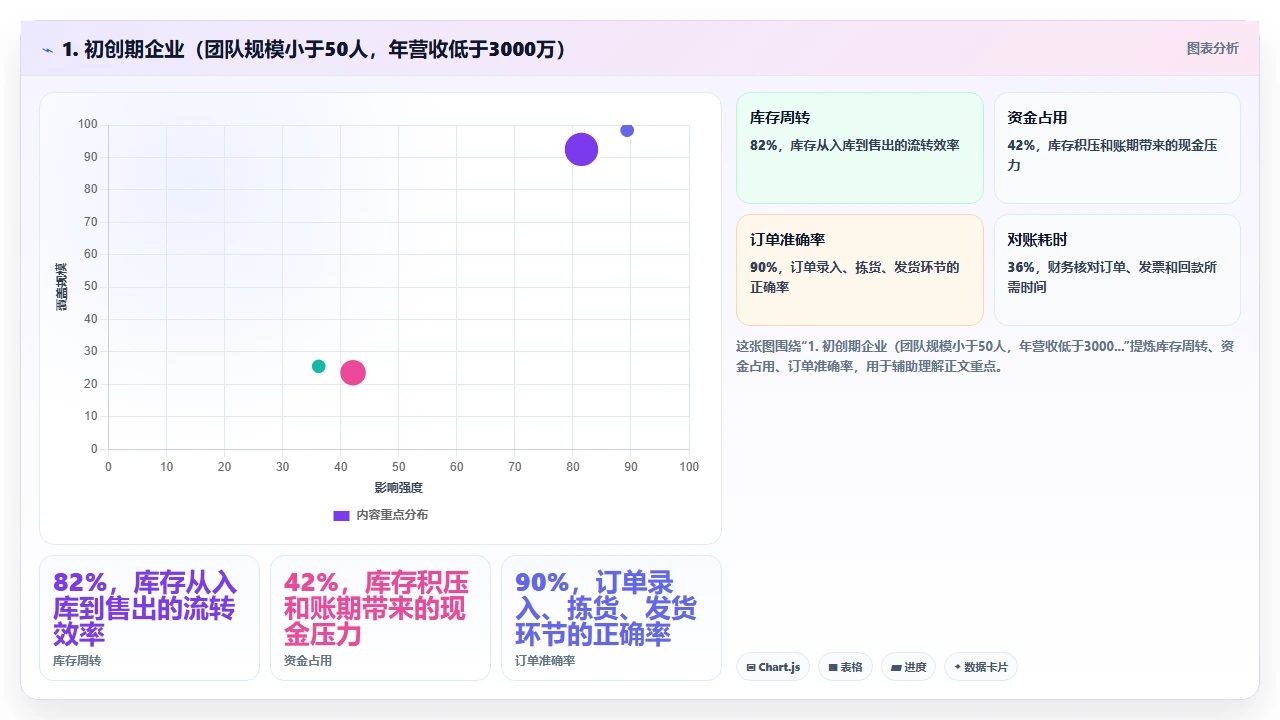
Task: Click the x-axis value 50
Action: [x=399, y=467]
